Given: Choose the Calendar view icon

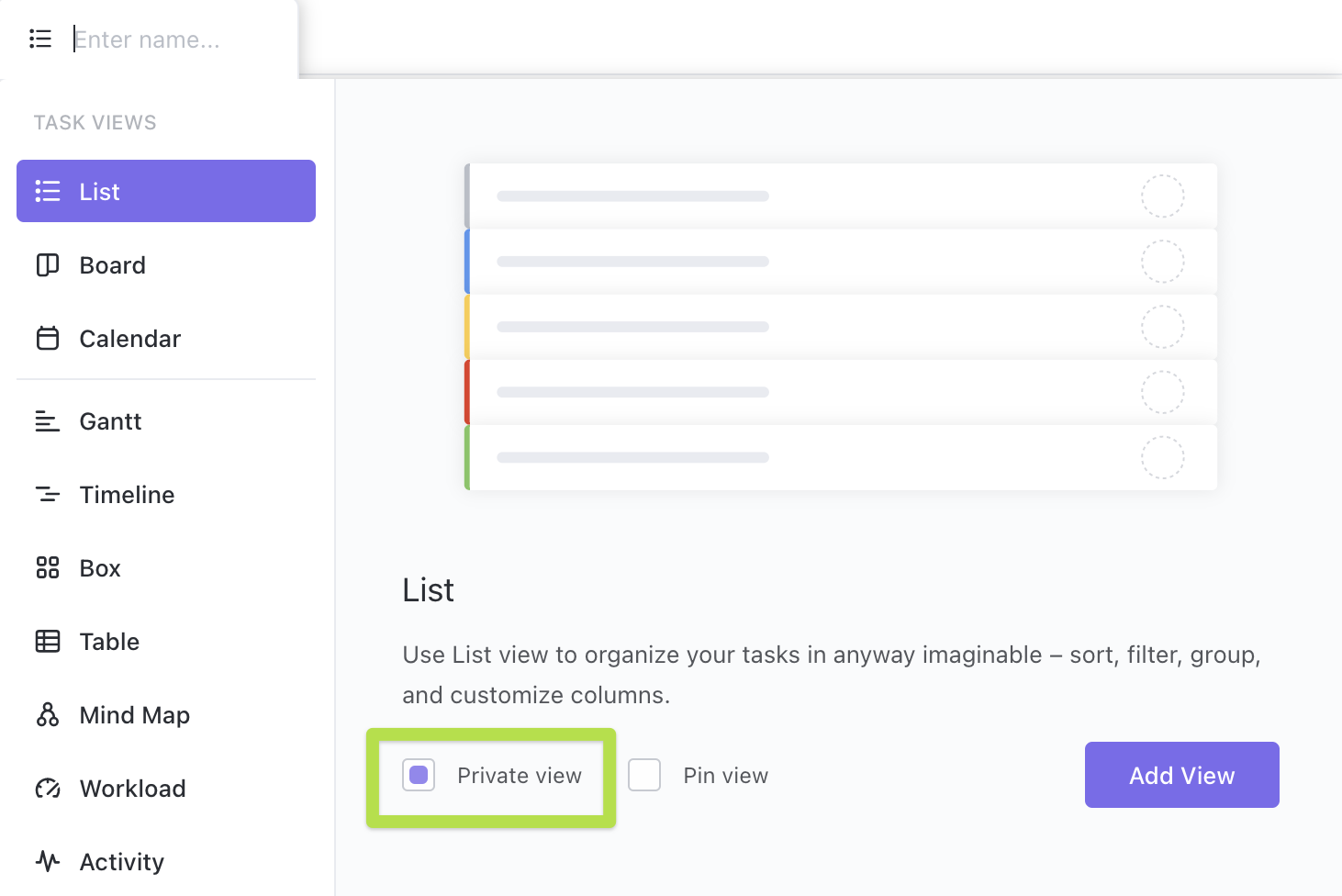Looking at the screenshot, I should (48, 339).
